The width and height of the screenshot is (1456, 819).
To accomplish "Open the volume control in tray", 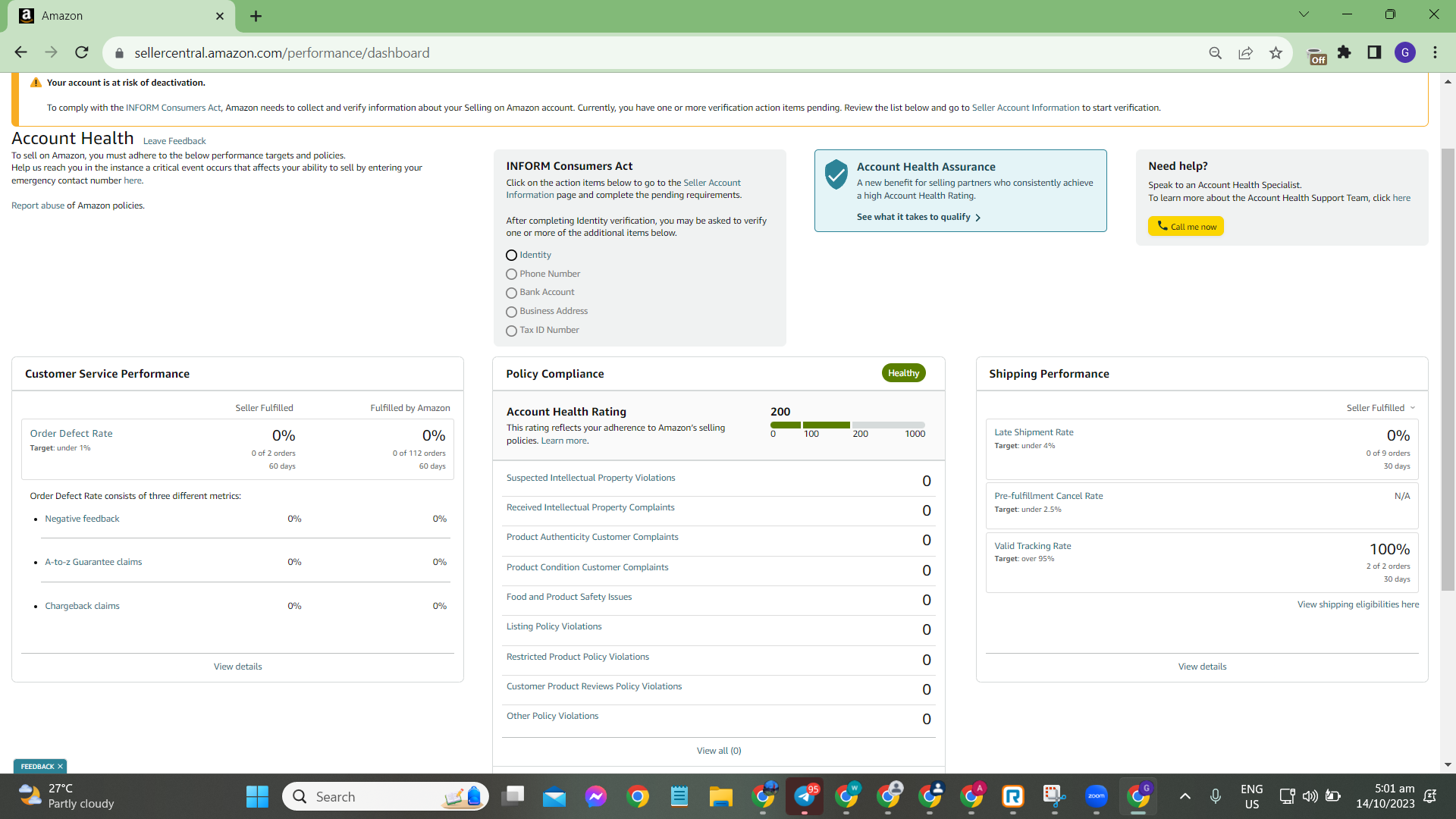I will point(1310,796).
